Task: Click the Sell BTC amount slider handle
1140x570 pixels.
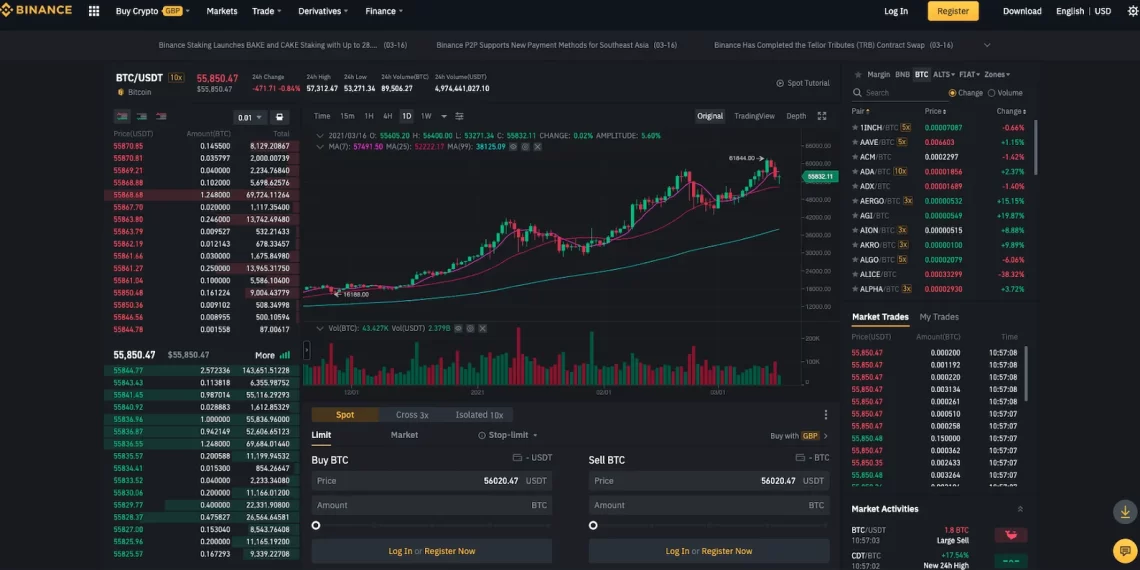Action: 593,526
